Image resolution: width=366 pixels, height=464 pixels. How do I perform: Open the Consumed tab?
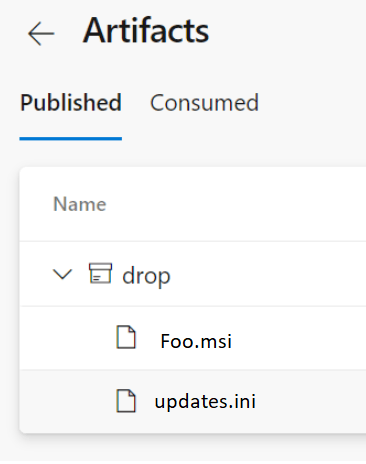tap(204, 103)
